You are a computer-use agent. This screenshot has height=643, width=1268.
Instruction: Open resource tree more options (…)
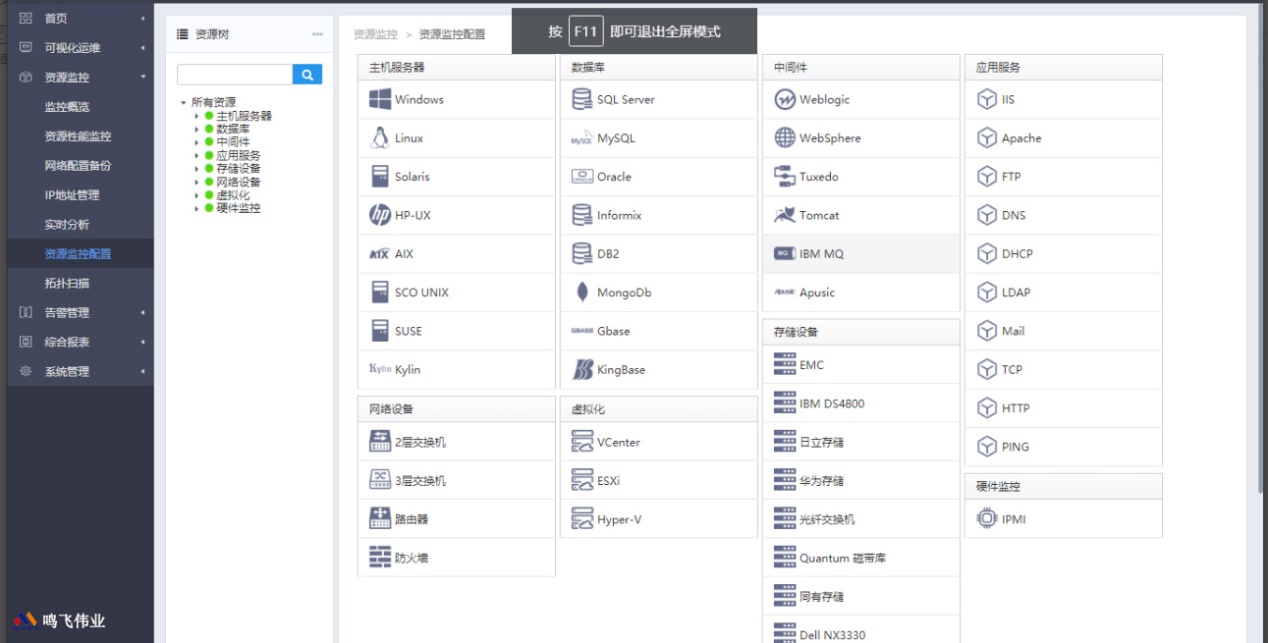[x=318, y=34]
